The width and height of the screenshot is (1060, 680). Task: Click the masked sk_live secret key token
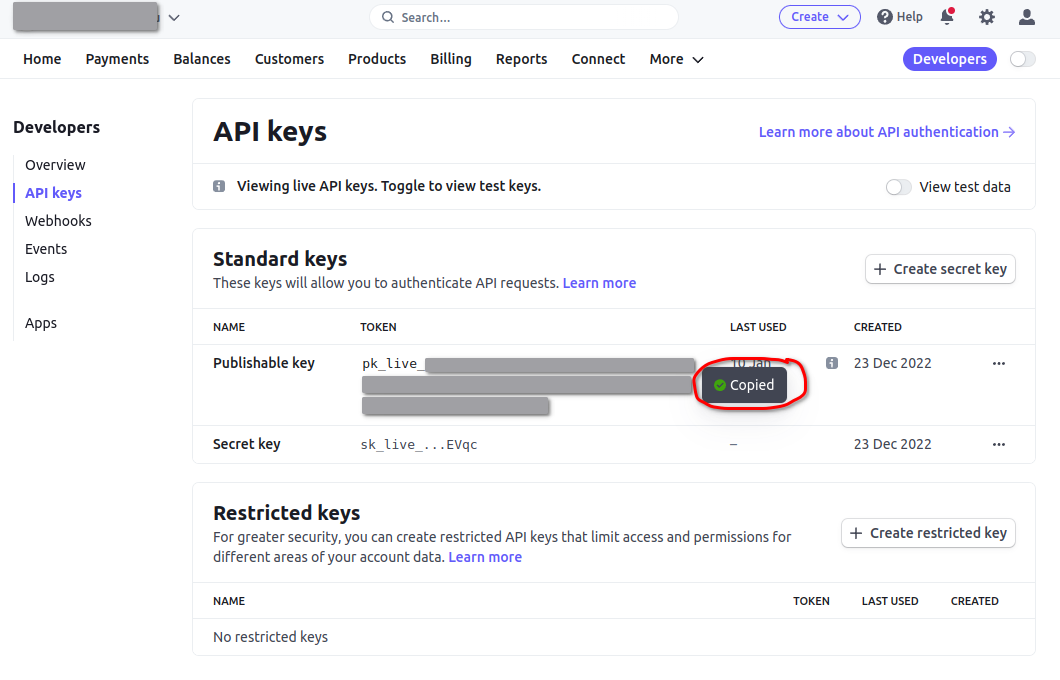click(x=419, y=444)
